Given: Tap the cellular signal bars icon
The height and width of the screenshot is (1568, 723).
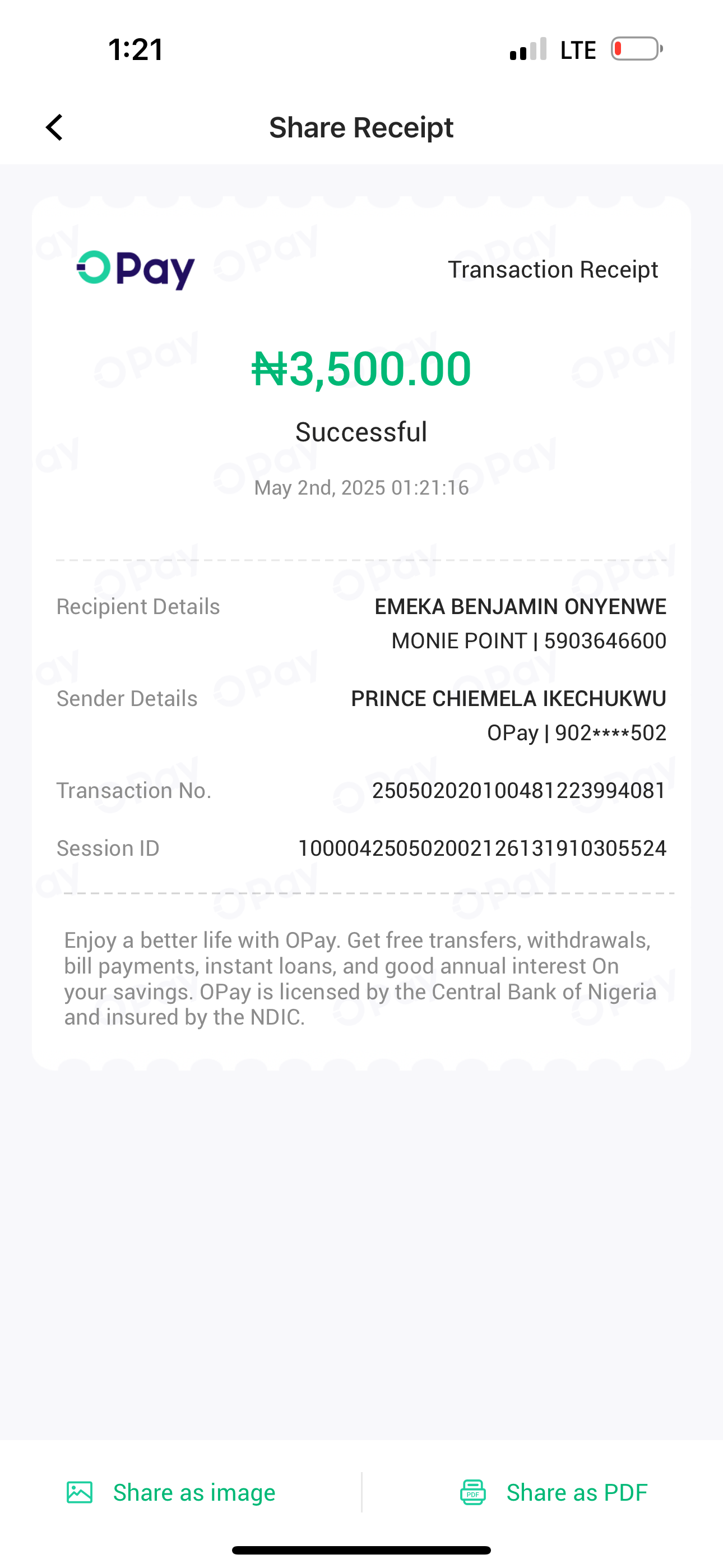Looking at the screenshot, I should click(529, 49).
